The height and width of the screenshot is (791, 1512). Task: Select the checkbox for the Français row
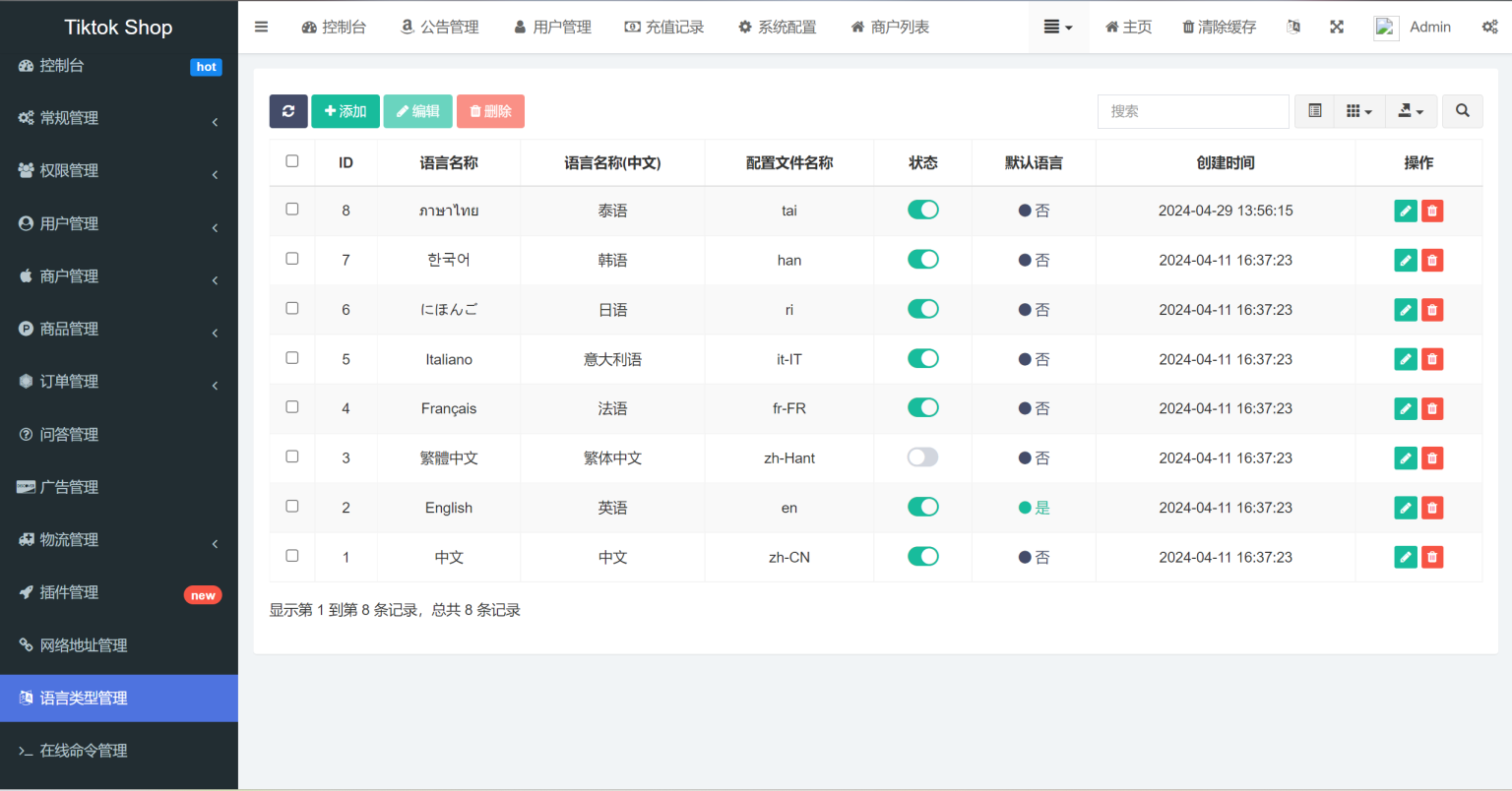(x=292, y=407)
